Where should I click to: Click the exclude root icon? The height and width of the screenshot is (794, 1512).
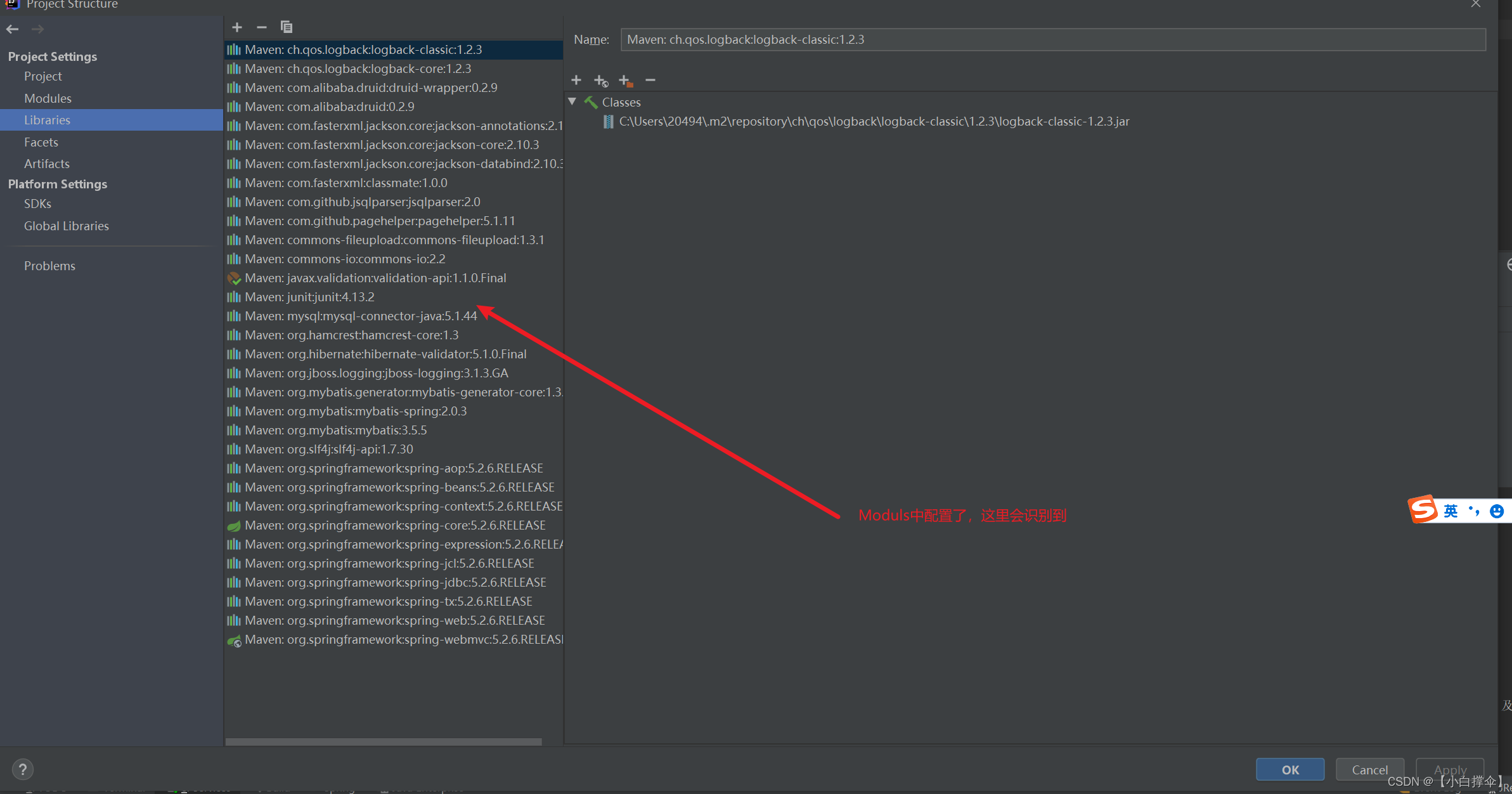(x=626, y=81)
